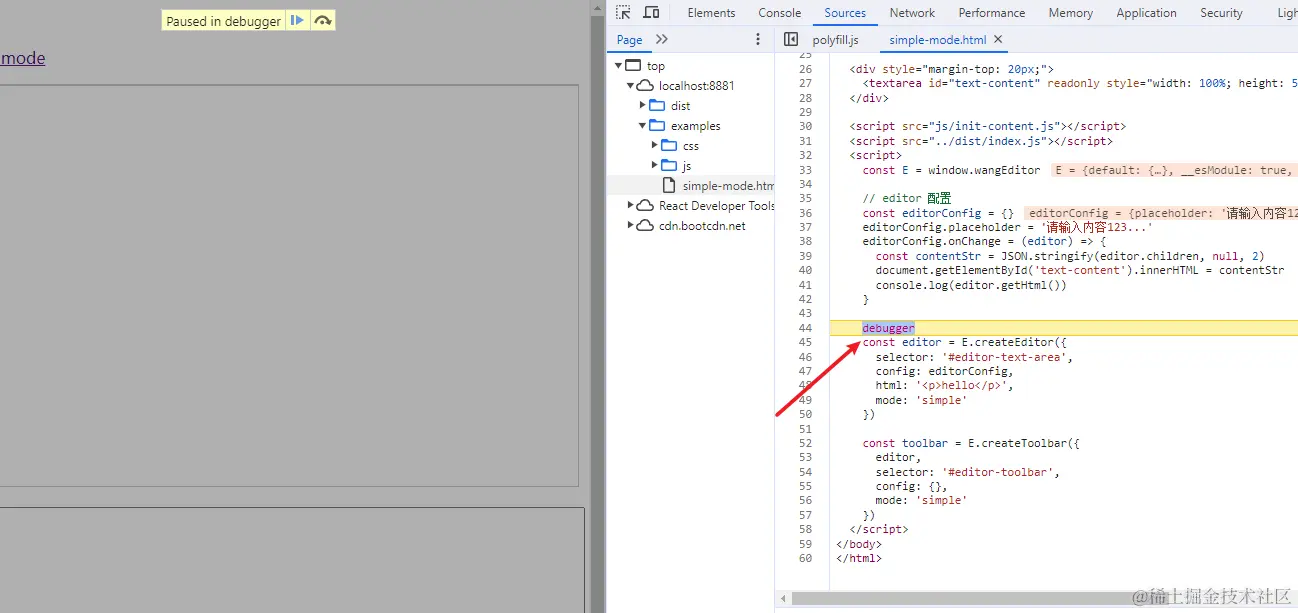This screenshot has width=1298, height=613.
Task: Select the 'cdn.bootcdn.net' tree label
Action: [x=702, y=226]
